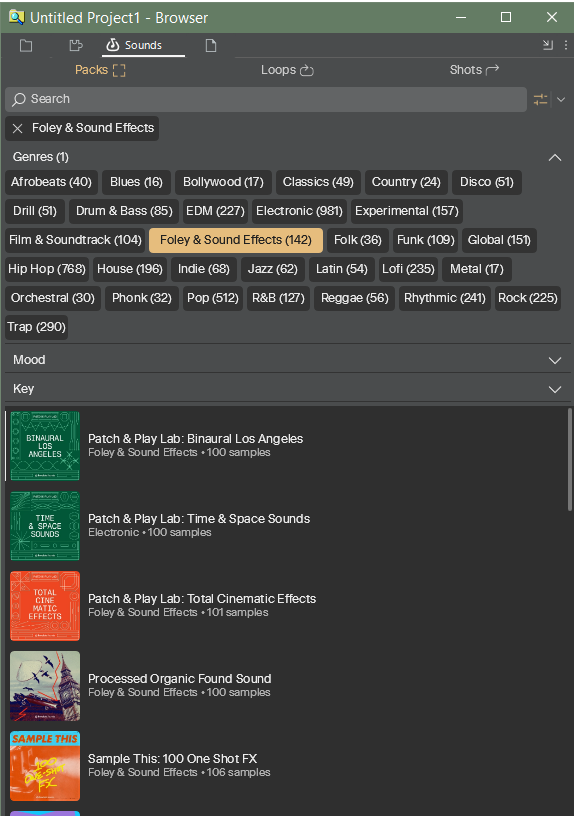This screenshot has width=574, height=816.
Task: Expand the Mood section
Action: point(555,360)
